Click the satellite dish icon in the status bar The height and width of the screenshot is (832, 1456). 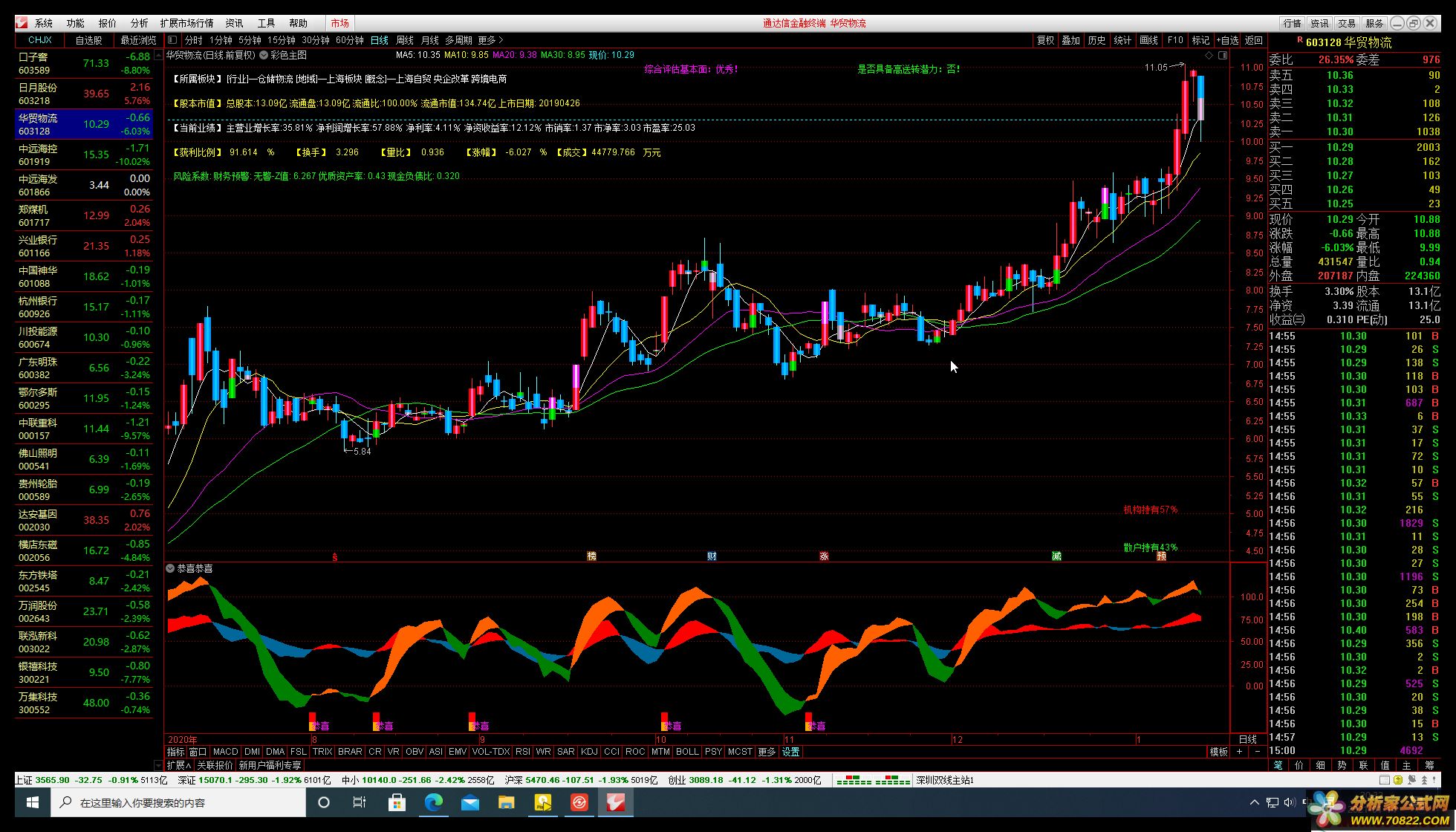coord(1411,780)
